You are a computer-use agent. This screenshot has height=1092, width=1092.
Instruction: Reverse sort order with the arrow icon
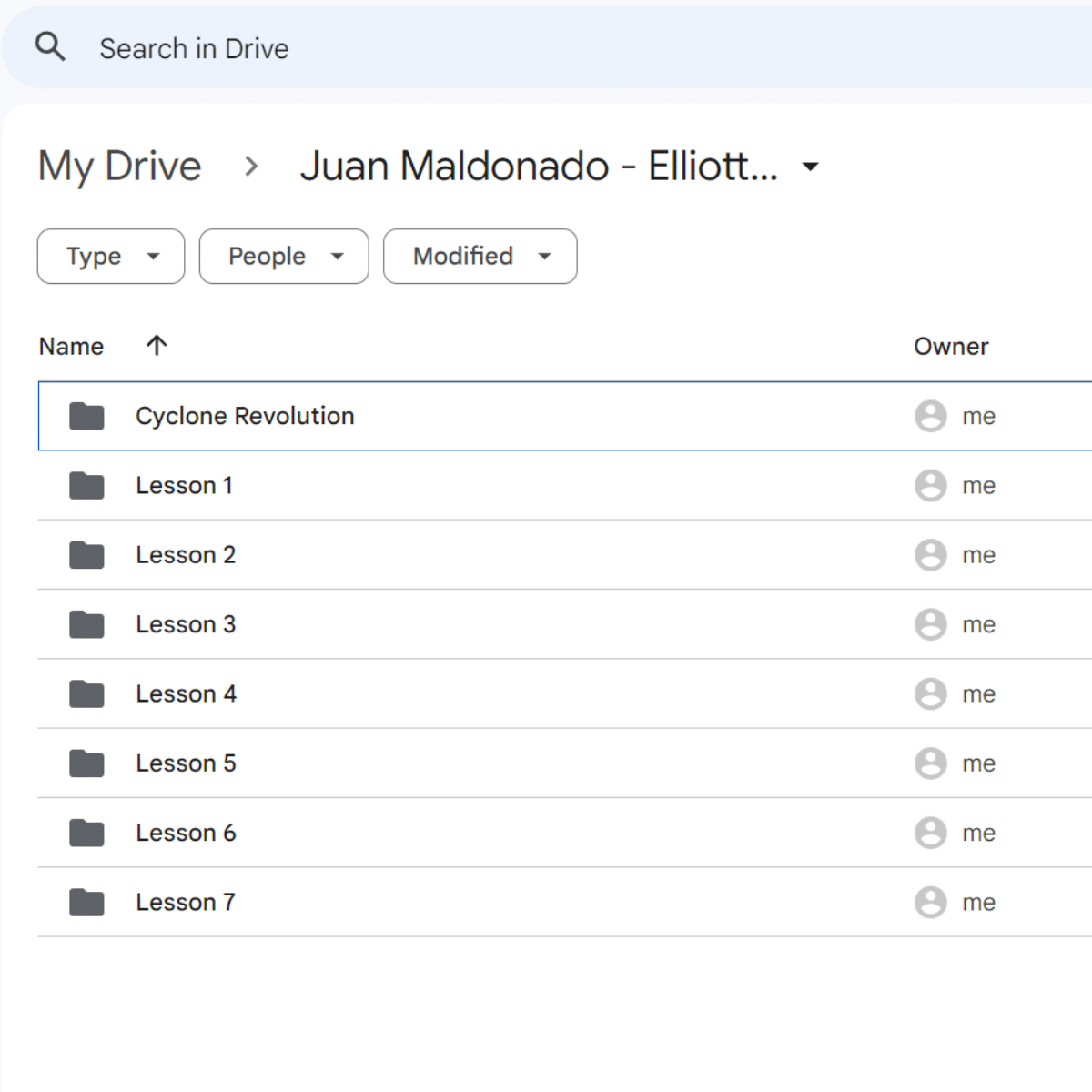click(x=157, y=346)
